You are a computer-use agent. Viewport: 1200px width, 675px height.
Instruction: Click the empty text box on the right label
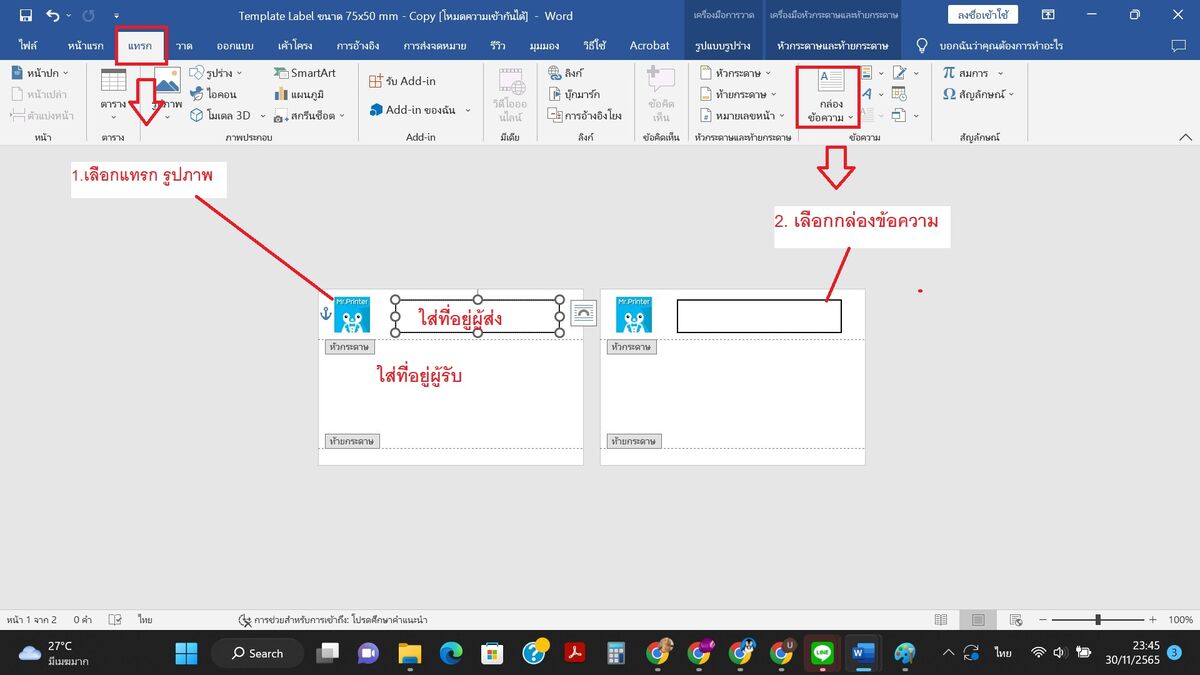tap(759, 315)
